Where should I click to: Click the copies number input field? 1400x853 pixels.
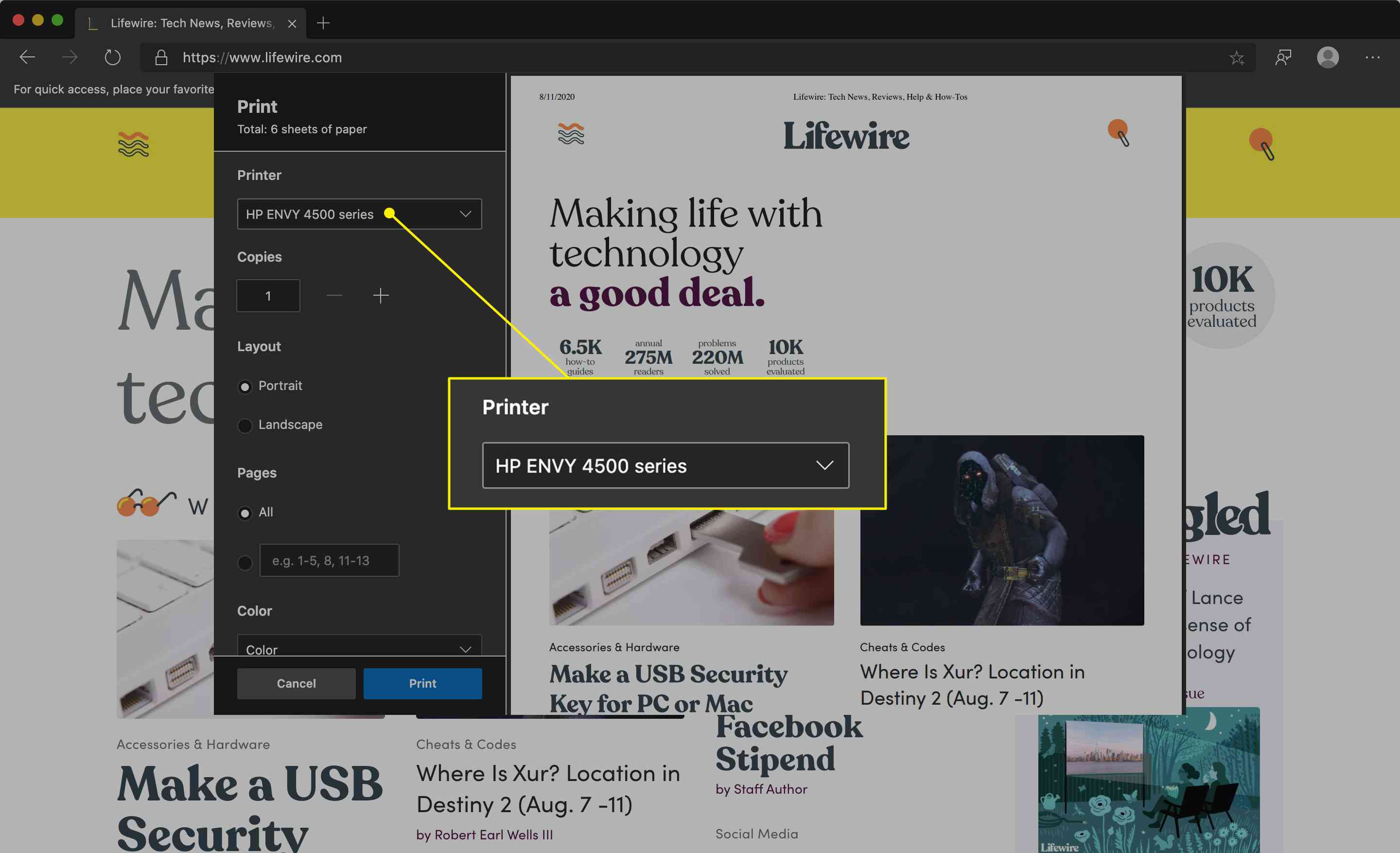[x=268, y=294]
